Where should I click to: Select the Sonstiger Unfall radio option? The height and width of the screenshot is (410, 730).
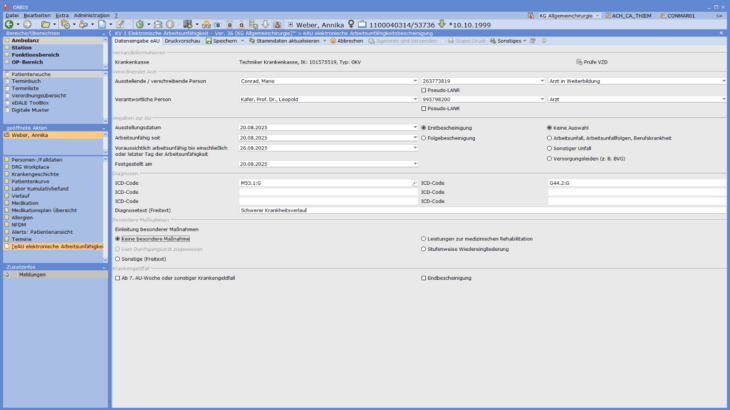point(548,147)
